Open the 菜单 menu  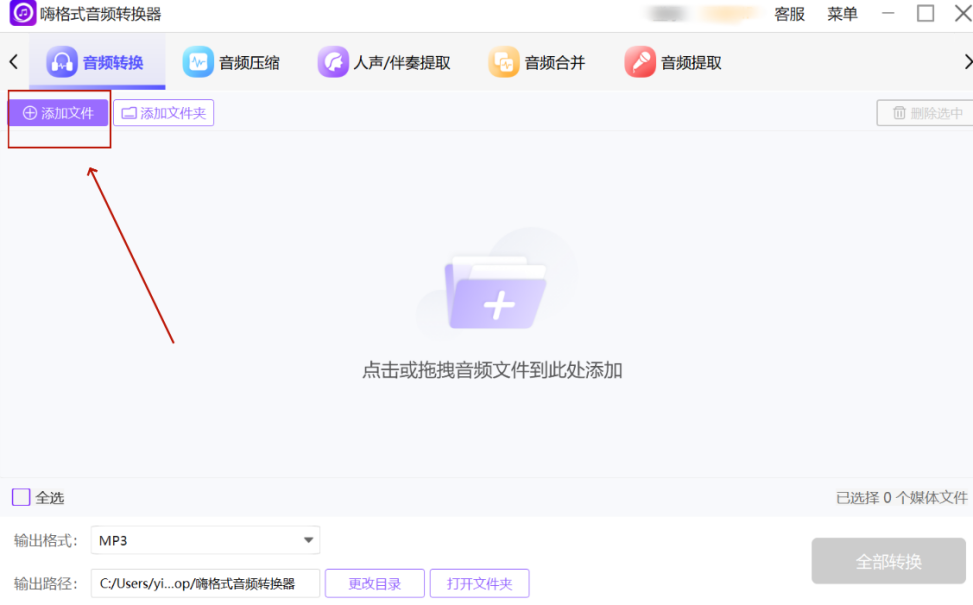coord(841,14)
